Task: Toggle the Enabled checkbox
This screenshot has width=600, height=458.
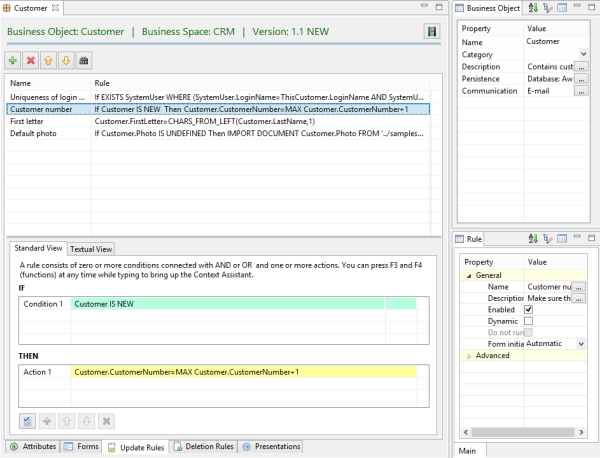Action: point(528,310)
